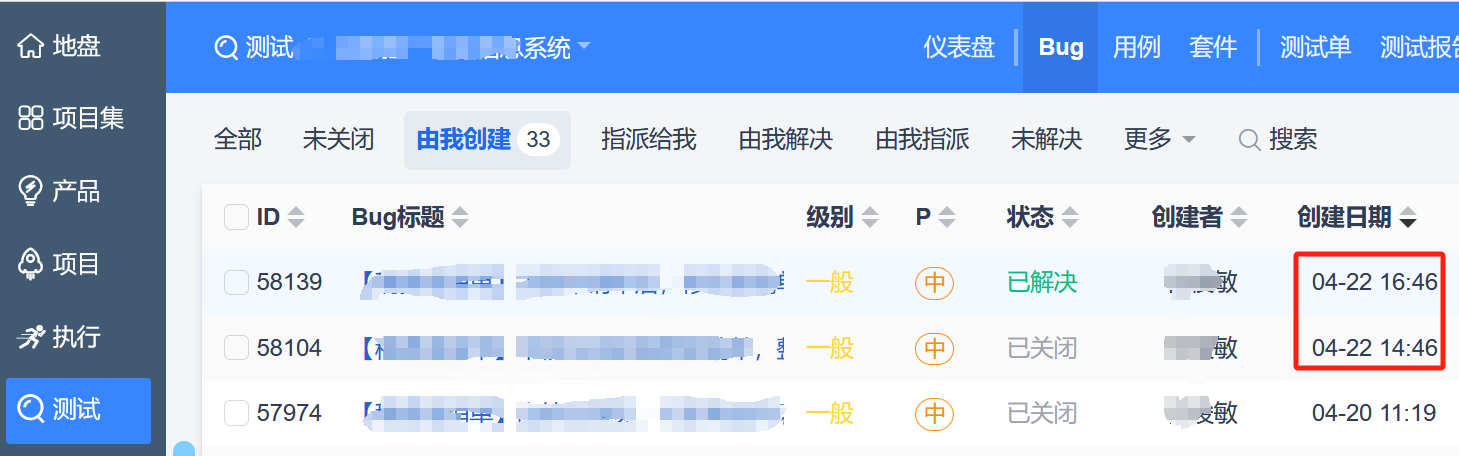Tick the checkbox for bug 57974
Image resolution: width=1459 pixels, height=456 pixels.
point(236,412)
